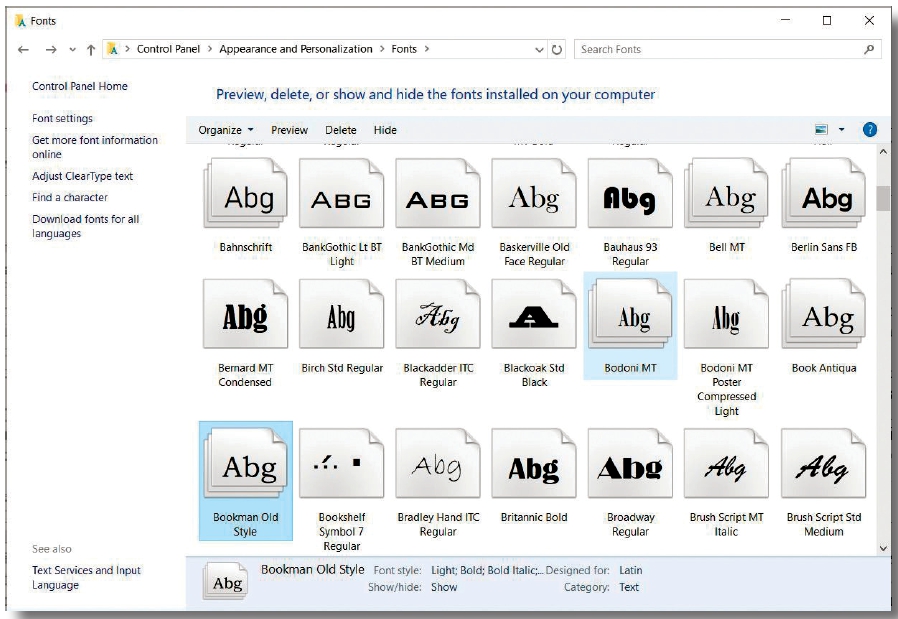898x619 pixels.
Task: Open Text Services and Input Language link
Action: coord(86,577)
